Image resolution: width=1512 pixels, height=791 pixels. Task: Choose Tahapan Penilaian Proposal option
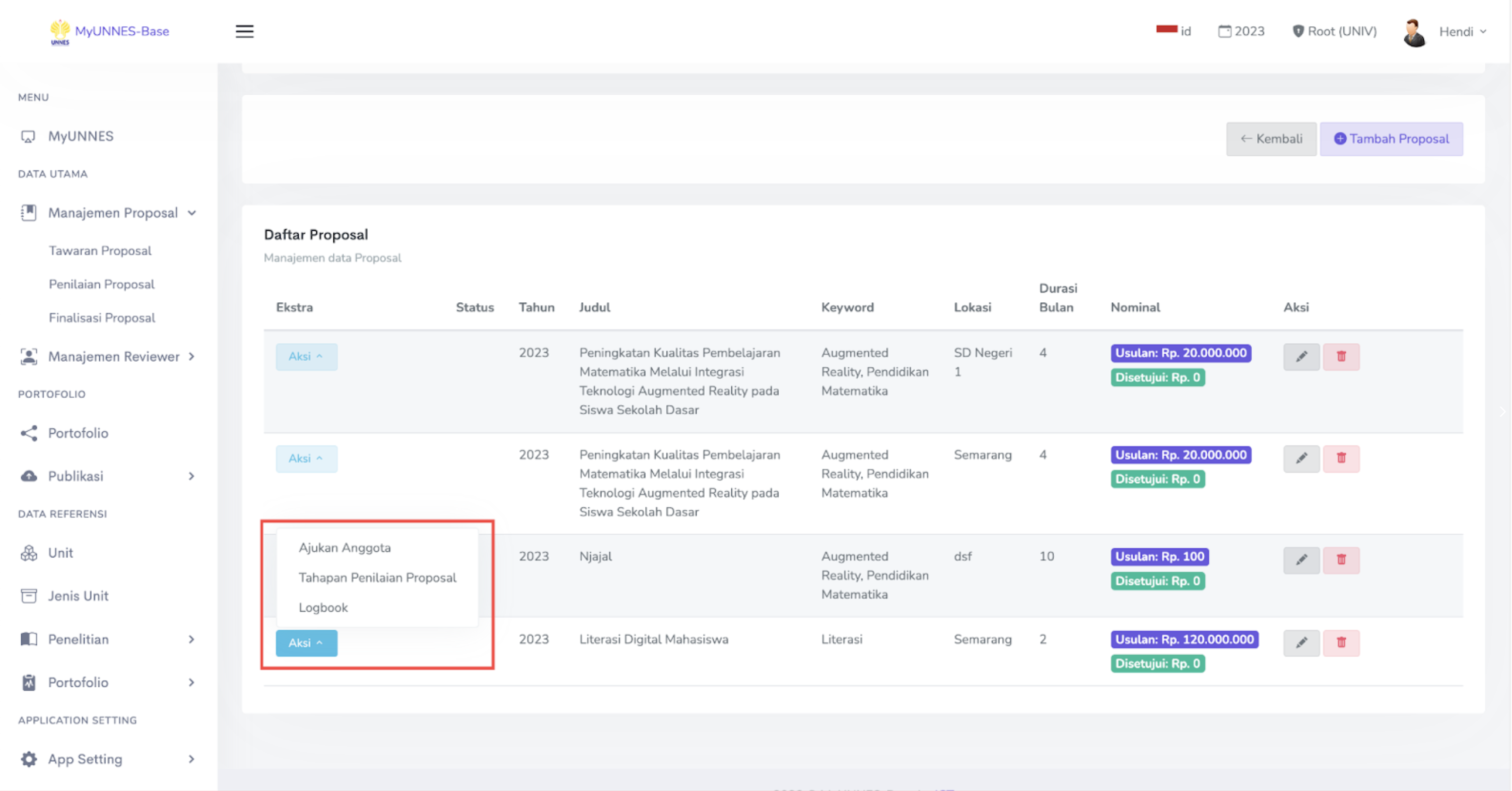[x=377, y=577]
